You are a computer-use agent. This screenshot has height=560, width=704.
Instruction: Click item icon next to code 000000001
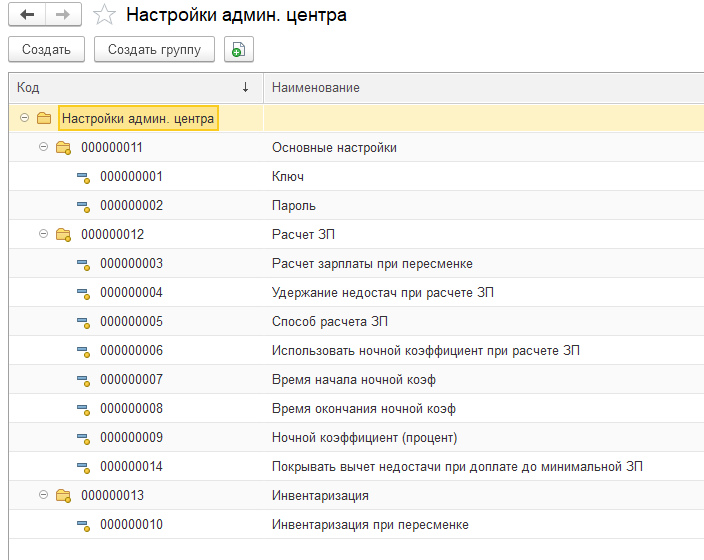pos(83,177)
